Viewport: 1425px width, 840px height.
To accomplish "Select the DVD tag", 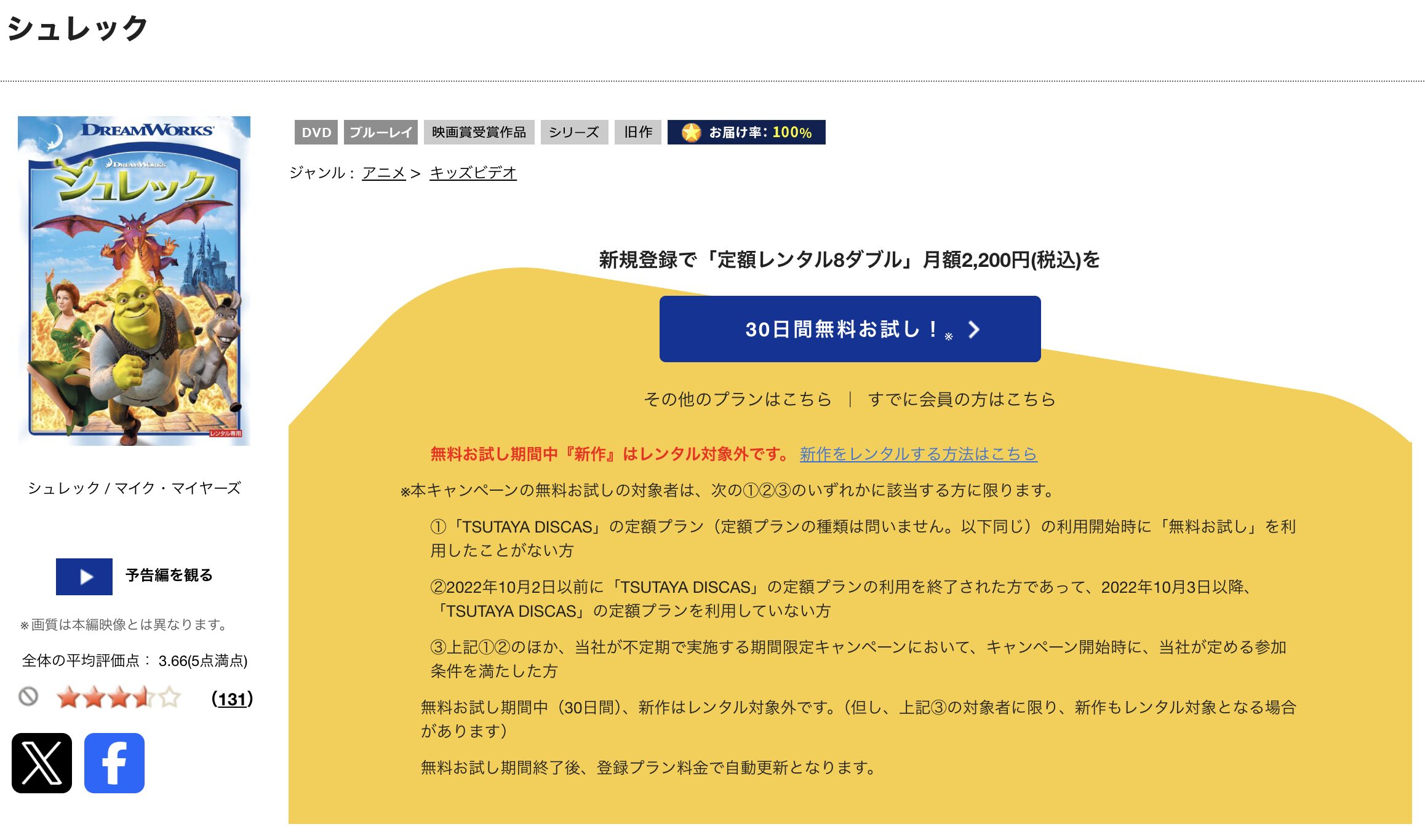I will pyautogui.click(x=316, y=132).
